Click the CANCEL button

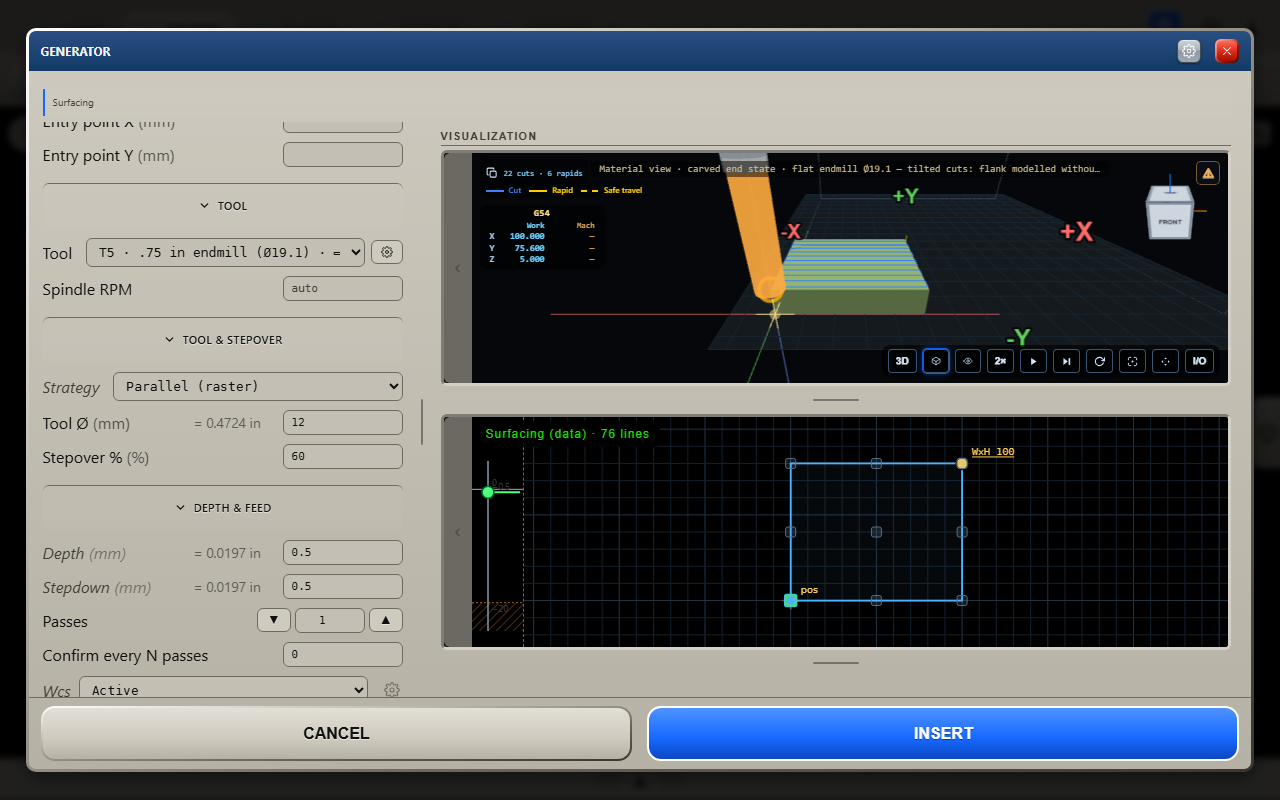[336, 733]
